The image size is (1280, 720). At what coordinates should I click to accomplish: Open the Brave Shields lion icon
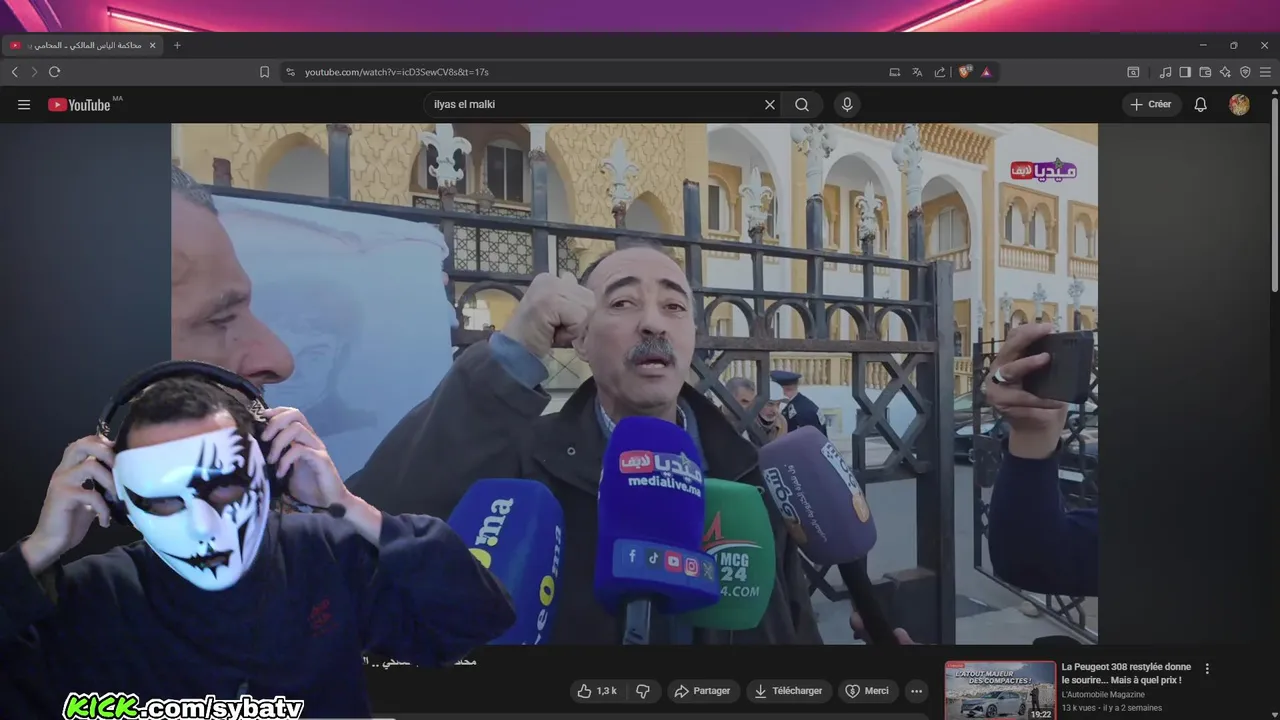pos(965,72)
